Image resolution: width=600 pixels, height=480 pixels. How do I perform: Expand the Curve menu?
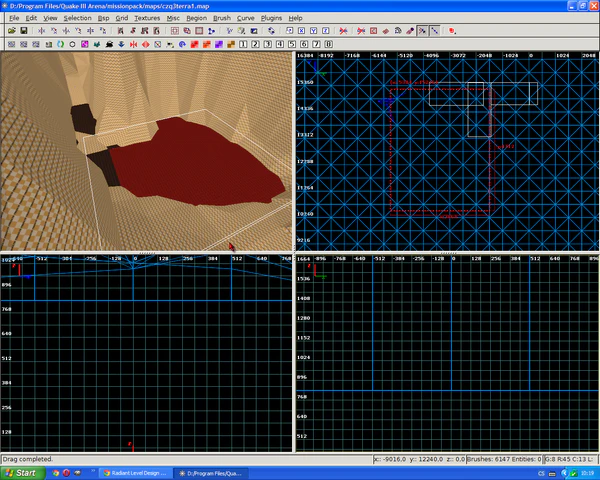pyautogui.click(x=246, y=18)
